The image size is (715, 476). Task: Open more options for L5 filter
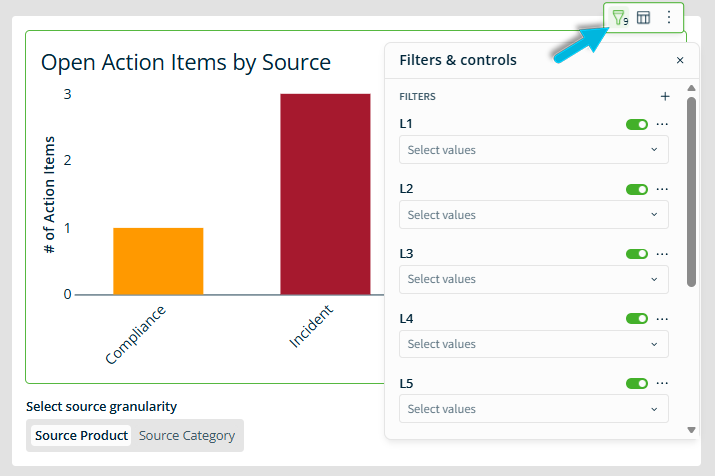(662, 383)
